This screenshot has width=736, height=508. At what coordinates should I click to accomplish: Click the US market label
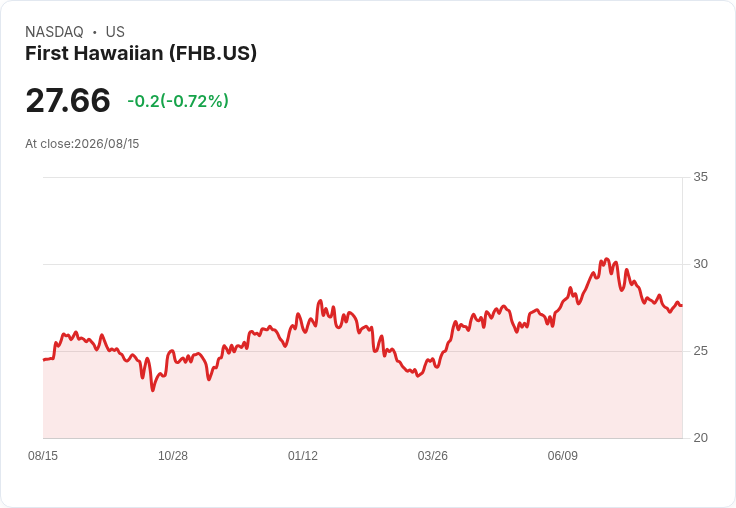click(115, 32)
